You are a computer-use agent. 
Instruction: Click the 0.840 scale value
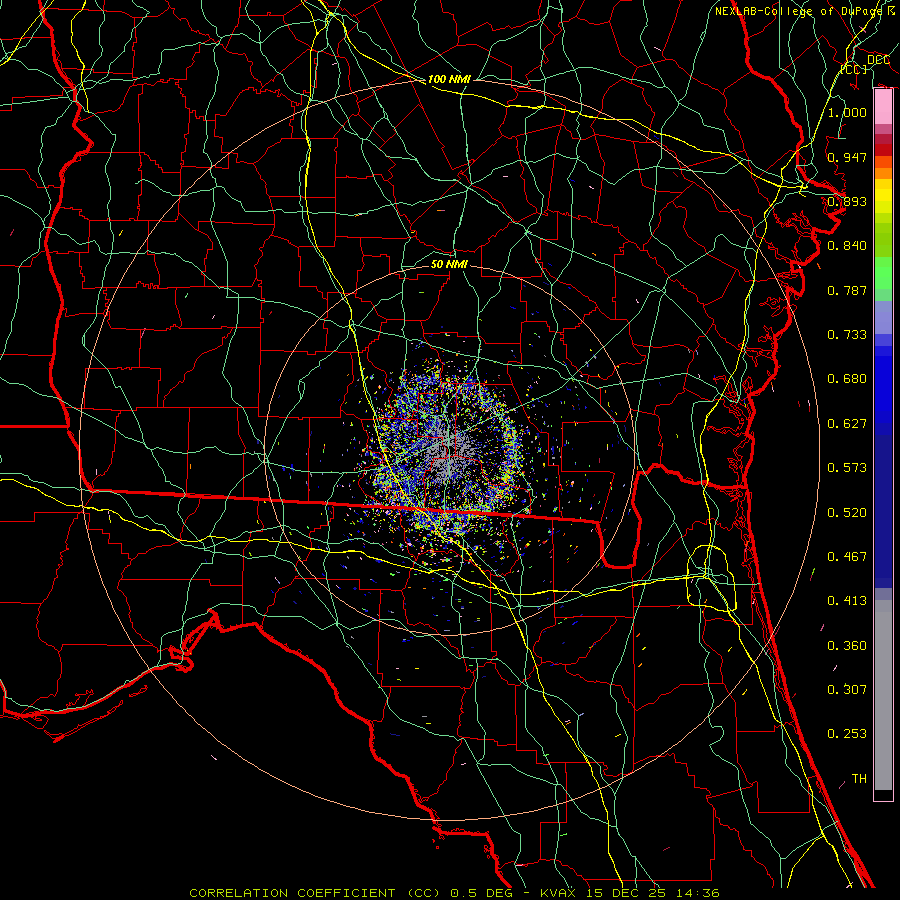point(847,246)
